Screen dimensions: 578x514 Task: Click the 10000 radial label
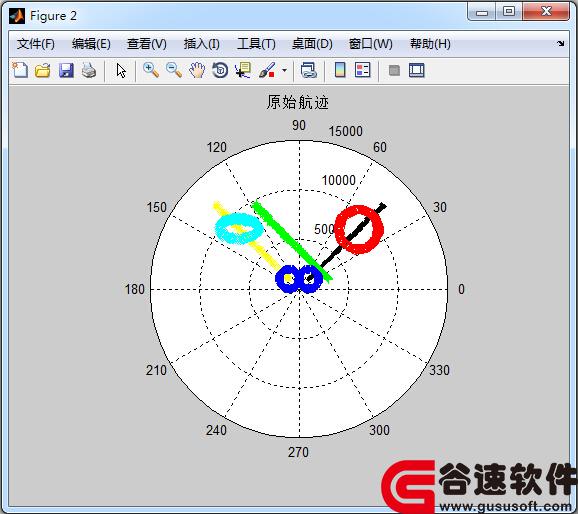click(338, 180)
